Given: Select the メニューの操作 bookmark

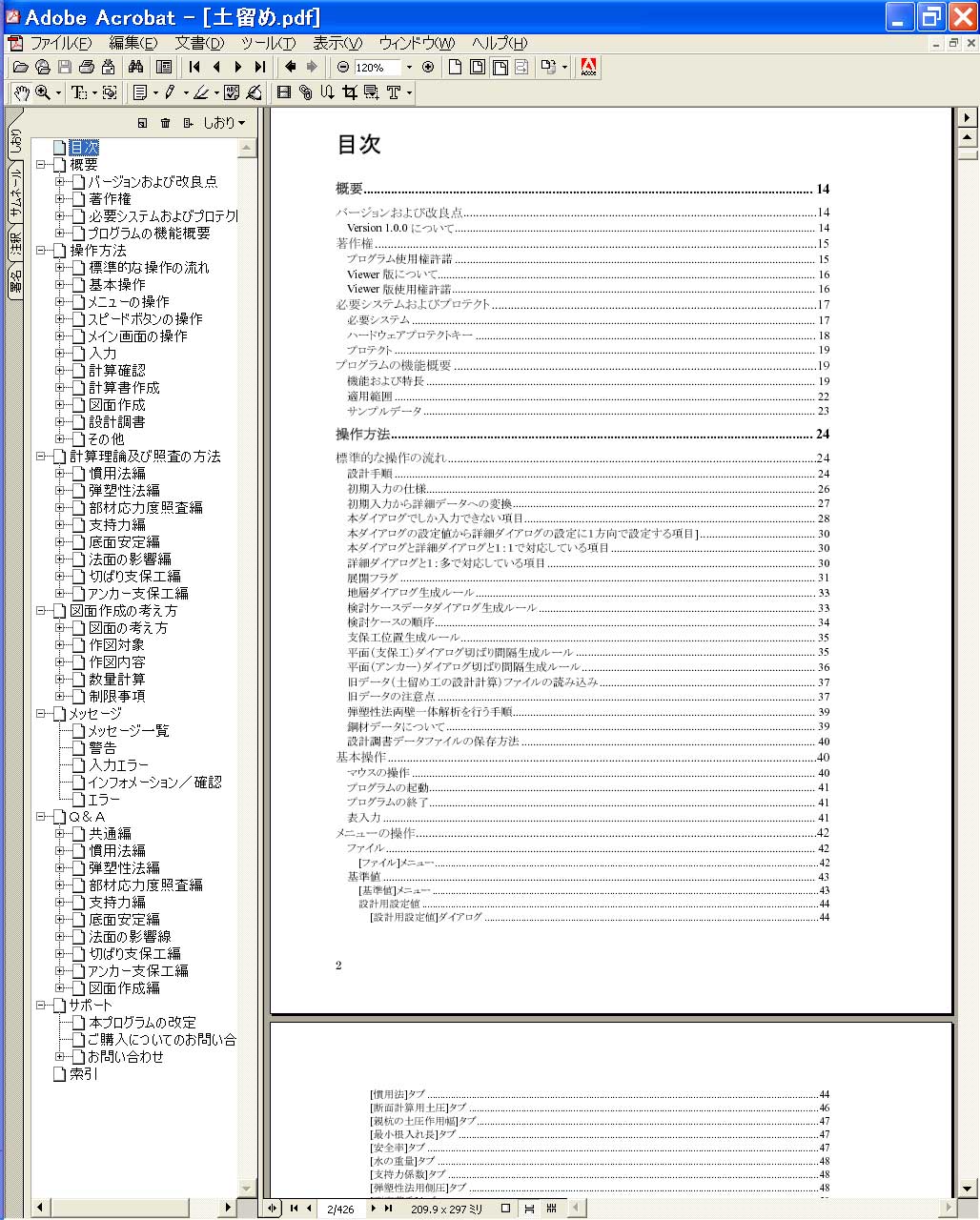Looking at the screenshot, I should point(129,302).
